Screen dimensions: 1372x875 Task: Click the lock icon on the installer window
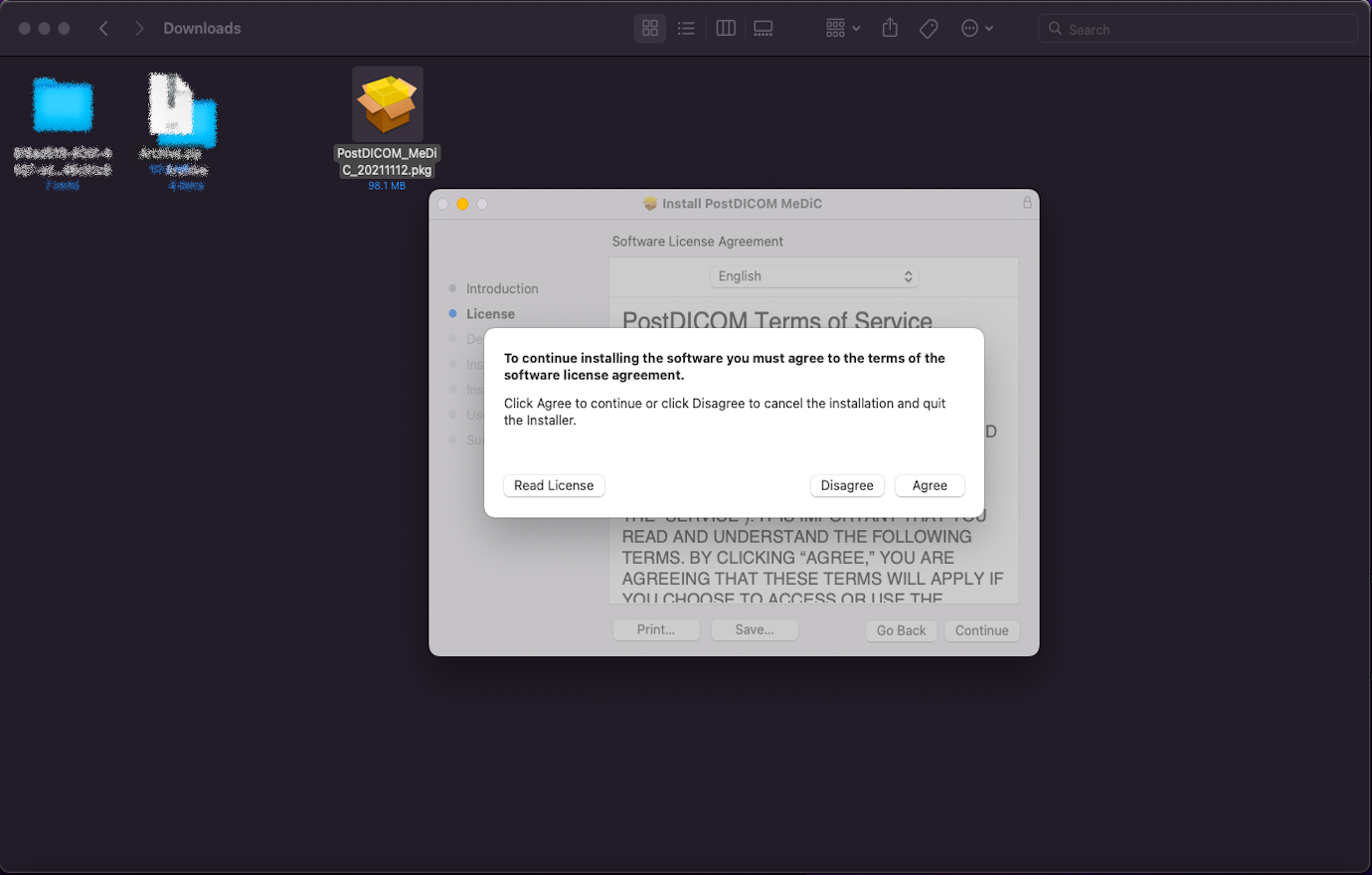point(1027,203)
